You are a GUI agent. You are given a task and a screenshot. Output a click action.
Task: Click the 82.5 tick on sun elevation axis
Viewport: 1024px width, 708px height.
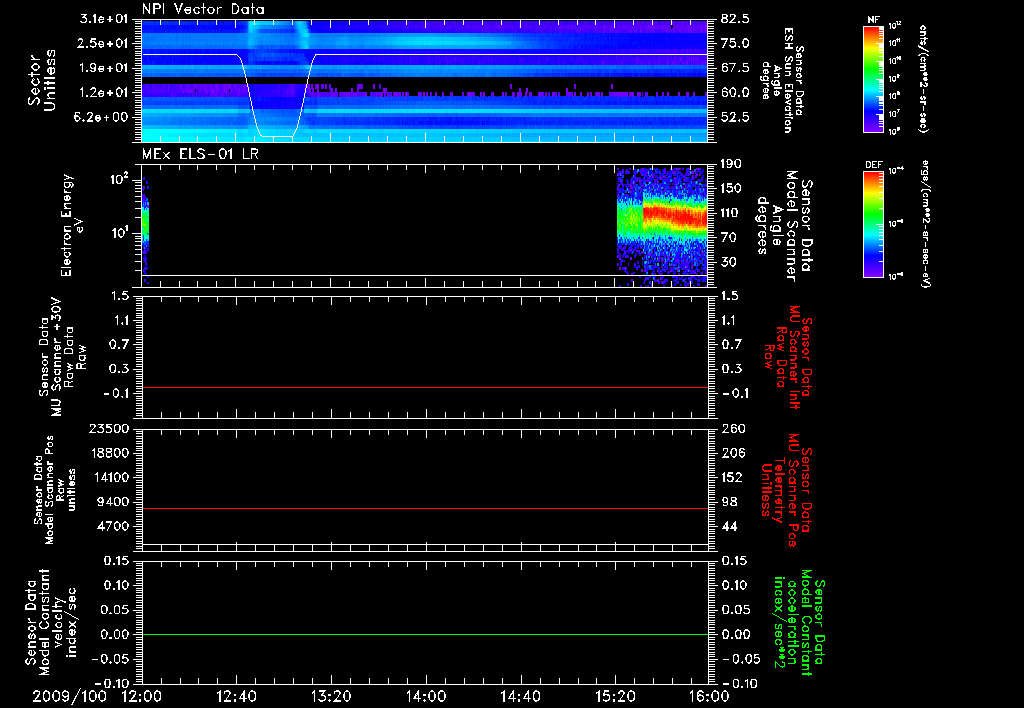click(x=735, y=19)
